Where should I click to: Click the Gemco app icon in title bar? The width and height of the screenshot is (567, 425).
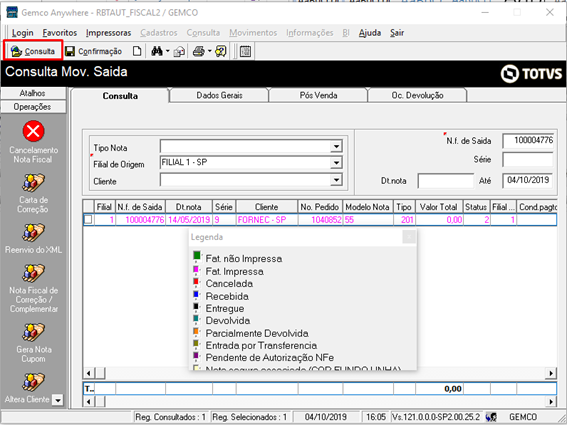tap(12, 13)
